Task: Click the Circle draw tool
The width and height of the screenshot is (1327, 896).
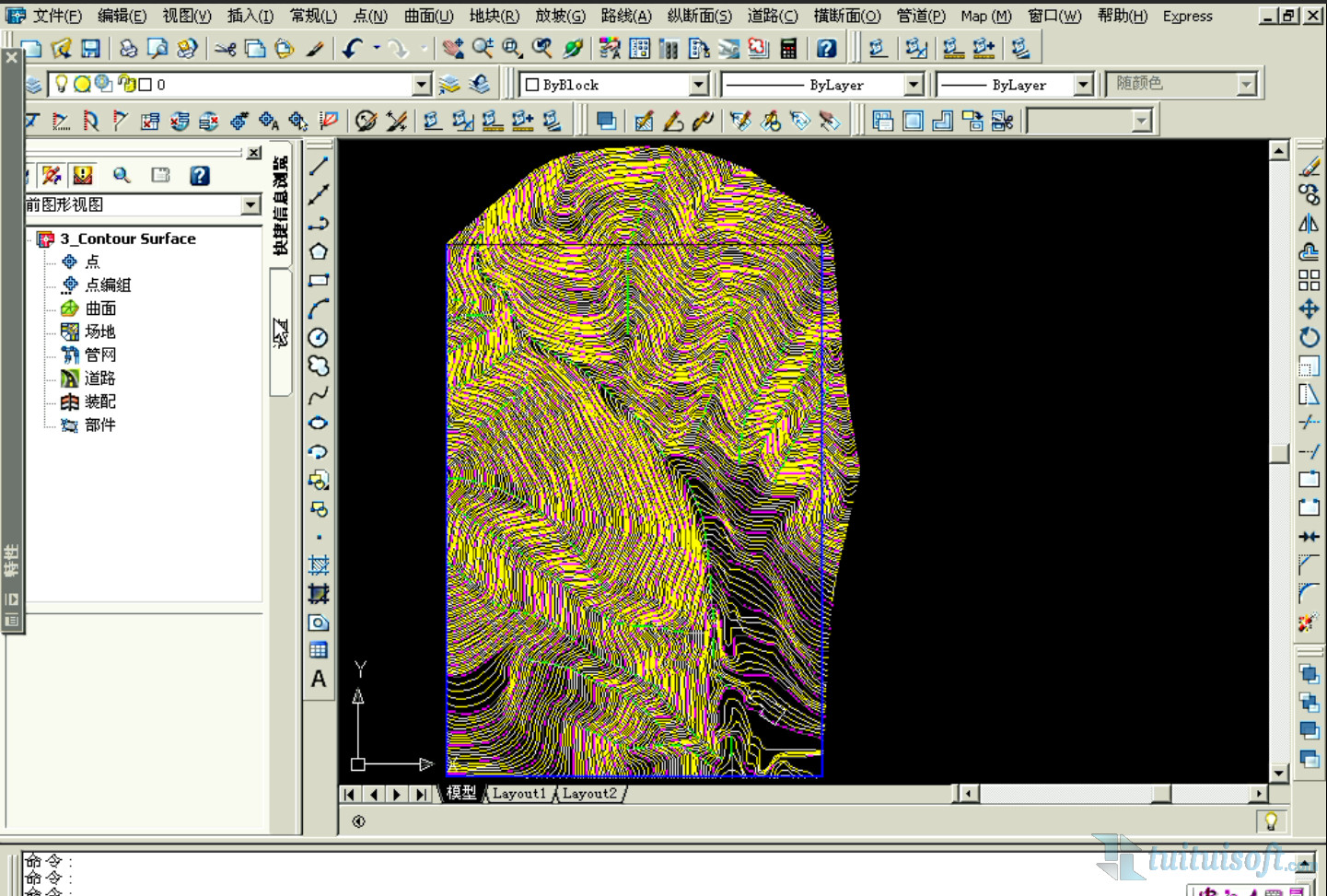Action: click(319, 337)
